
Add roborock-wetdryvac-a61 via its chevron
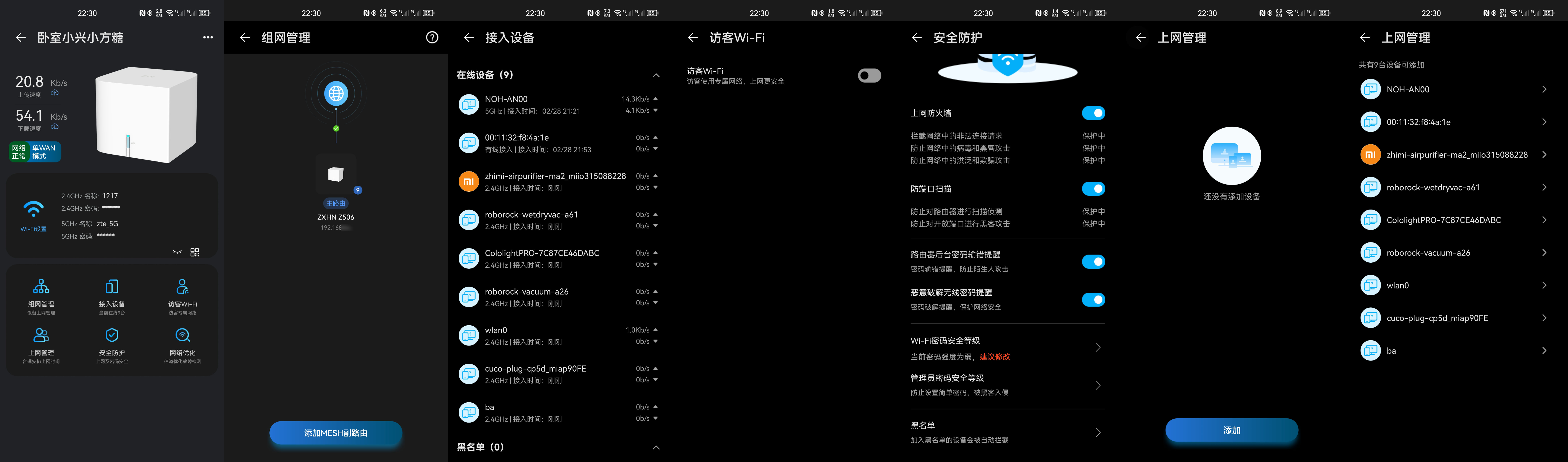(1544, 187)
